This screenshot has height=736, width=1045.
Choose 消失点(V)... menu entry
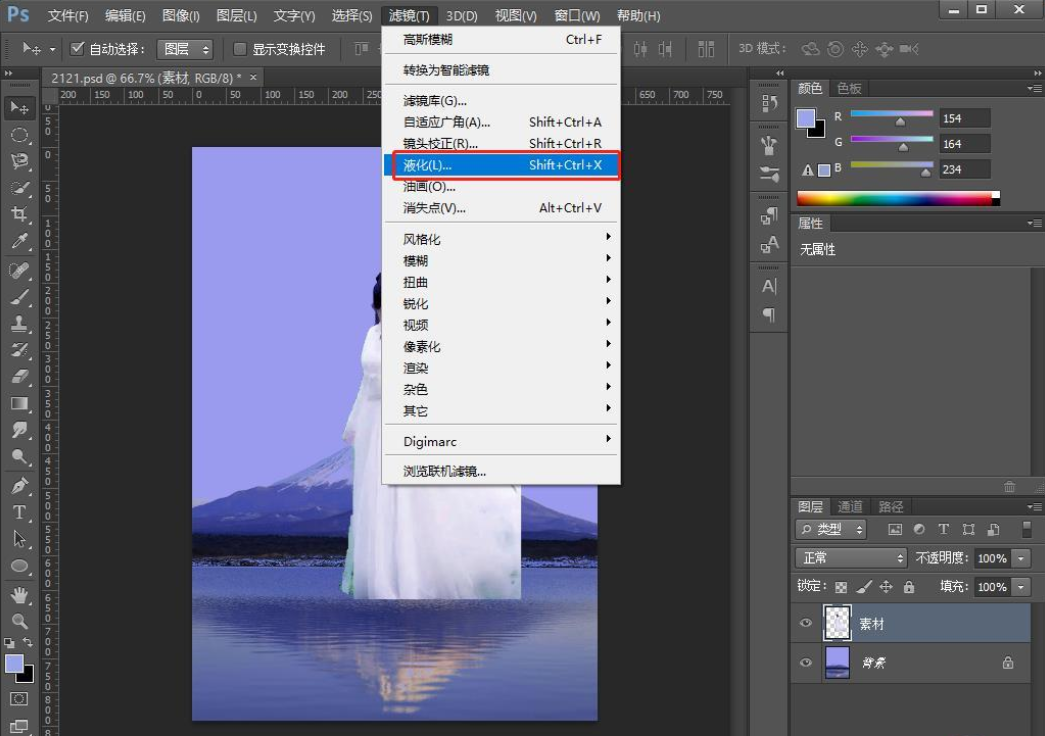[501, 208]
